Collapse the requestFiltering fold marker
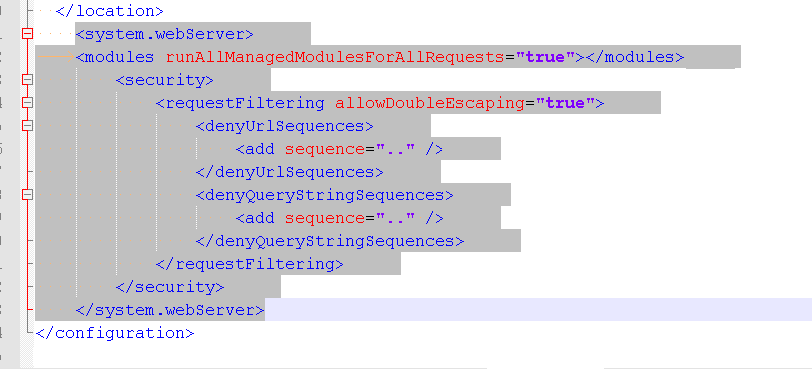The height and width of the screenshot is (370, 812). pos(27,103)
